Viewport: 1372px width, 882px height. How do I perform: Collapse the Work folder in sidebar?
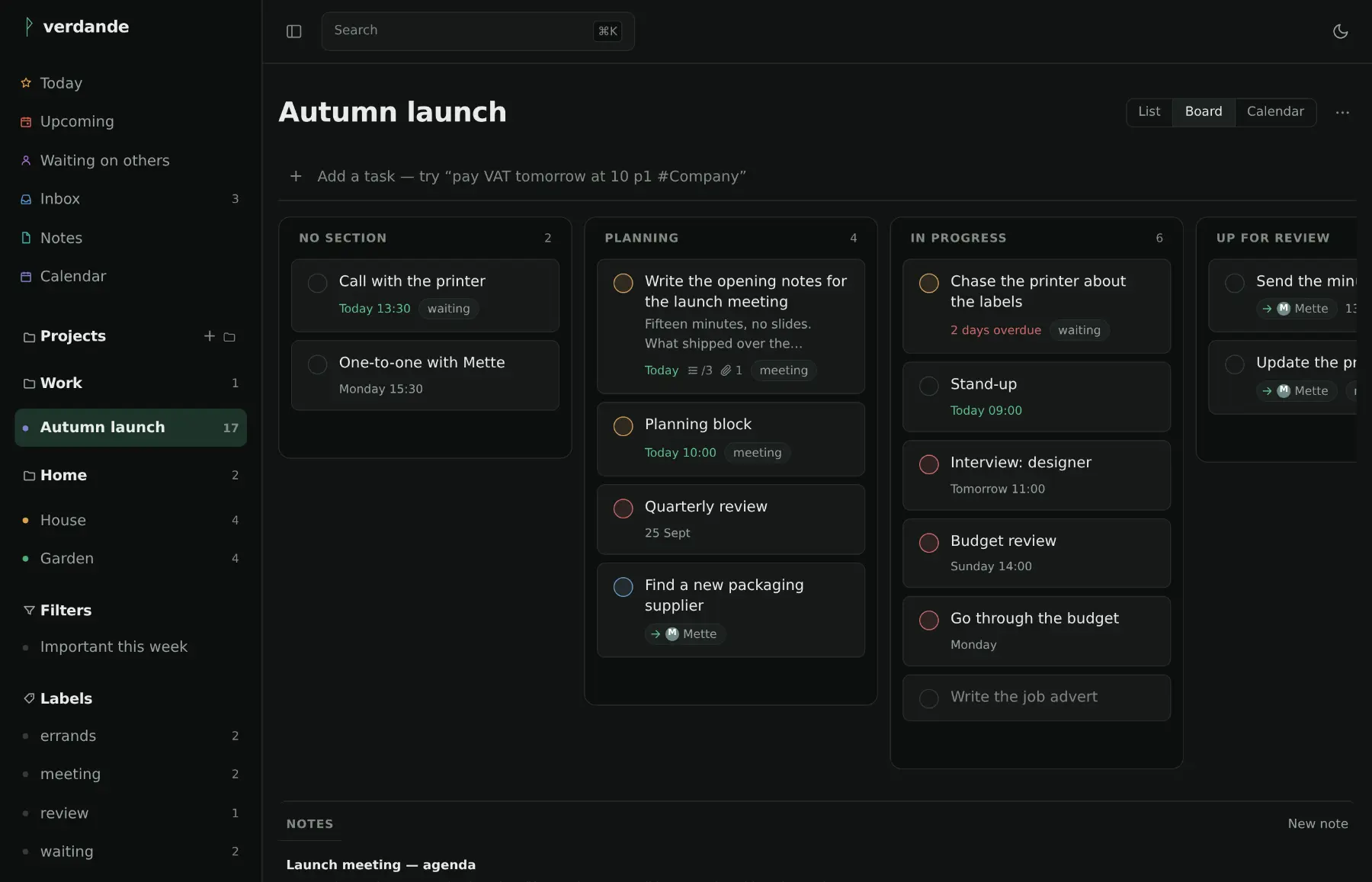pyautogui.click(x=29, y=383)
